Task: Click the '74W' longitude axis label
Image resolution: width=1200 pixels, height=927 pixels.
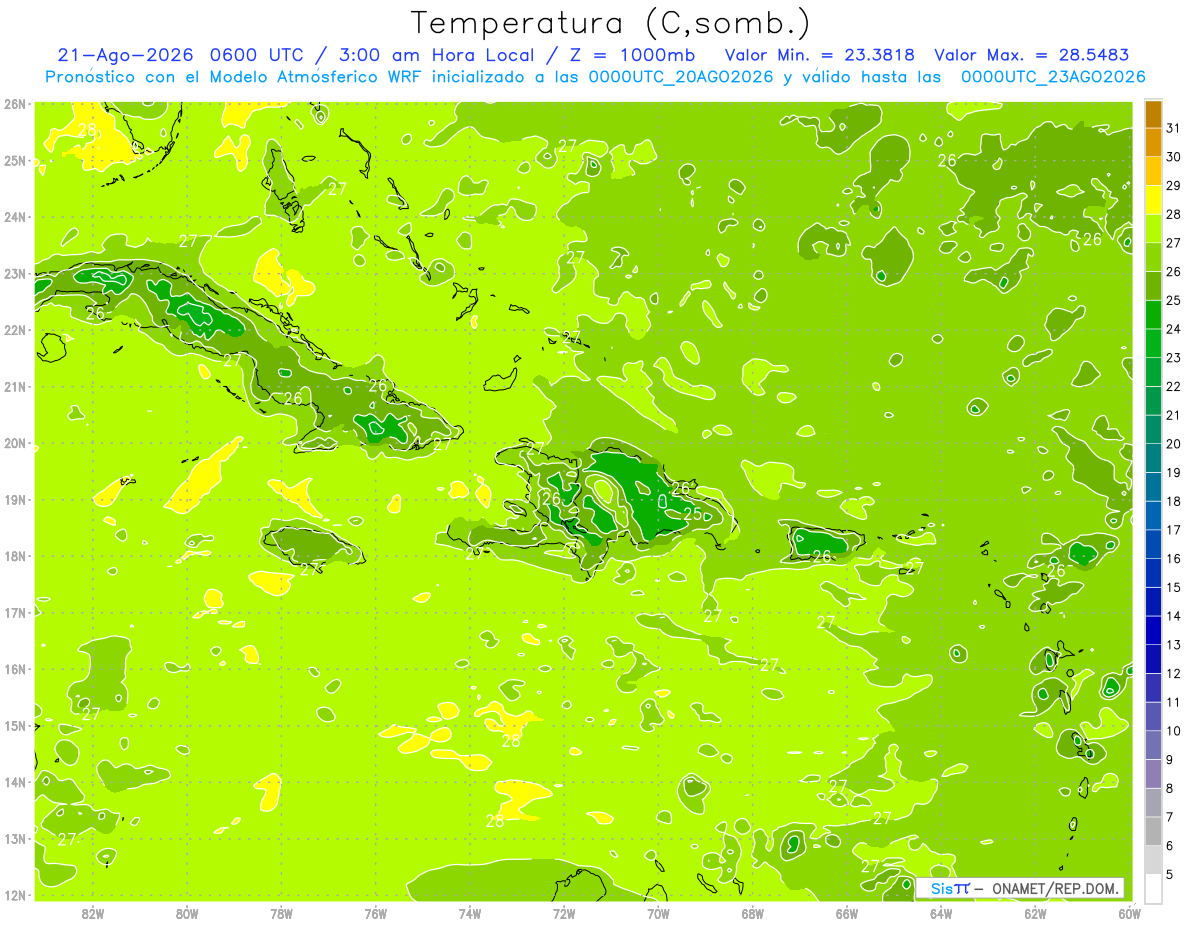Action: (469, 913)
